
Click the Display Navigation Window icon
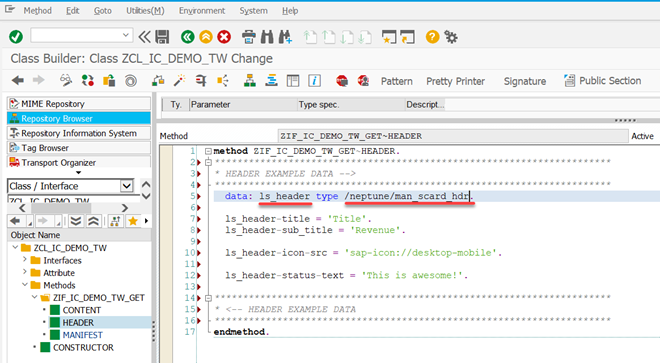pyautogui.click(x=271, y=80)
